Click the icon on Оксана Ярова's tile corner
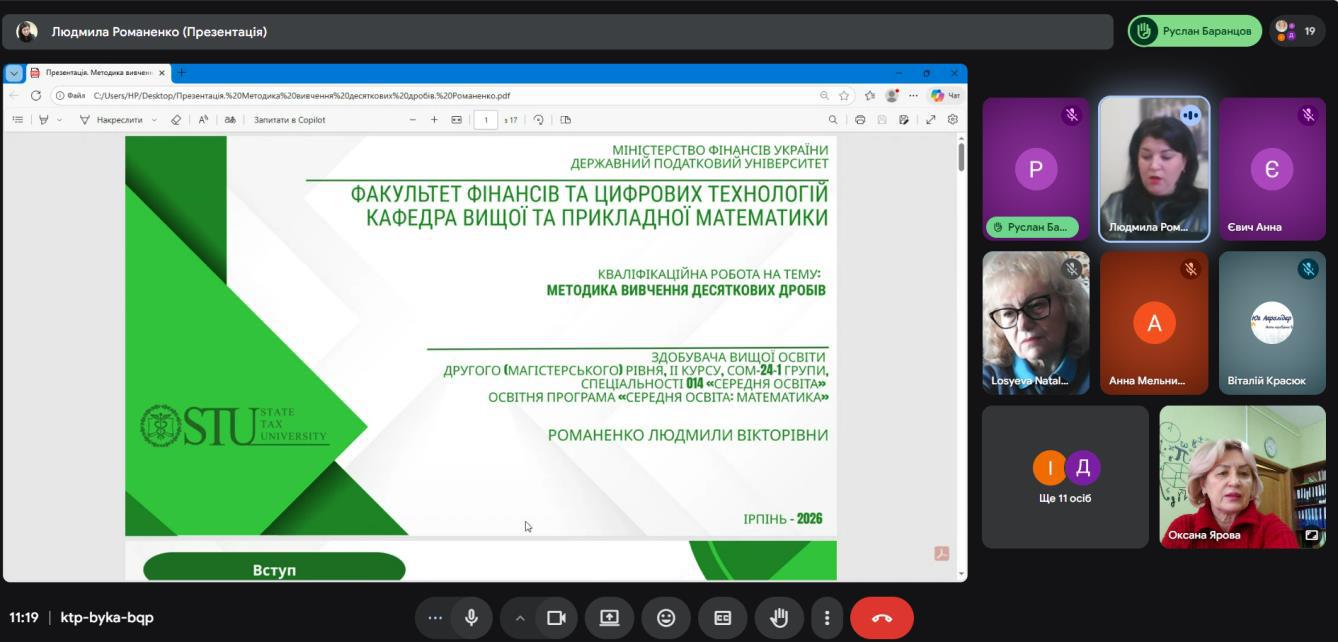This screenshot has width=1338, height=642. pyautogui.click(x=1311, y=535)
